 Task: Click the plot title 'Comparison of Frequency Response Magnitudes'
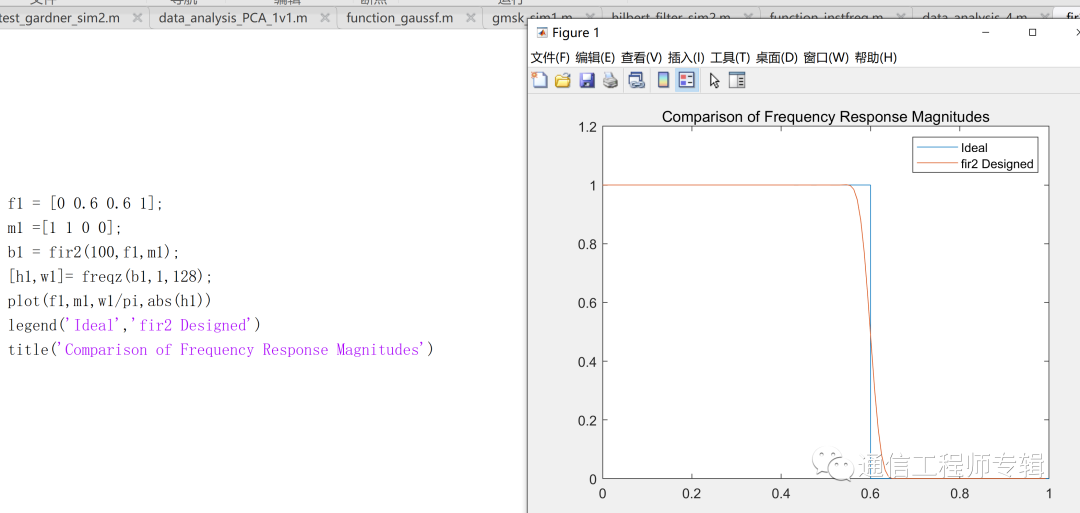click(825, 116)
